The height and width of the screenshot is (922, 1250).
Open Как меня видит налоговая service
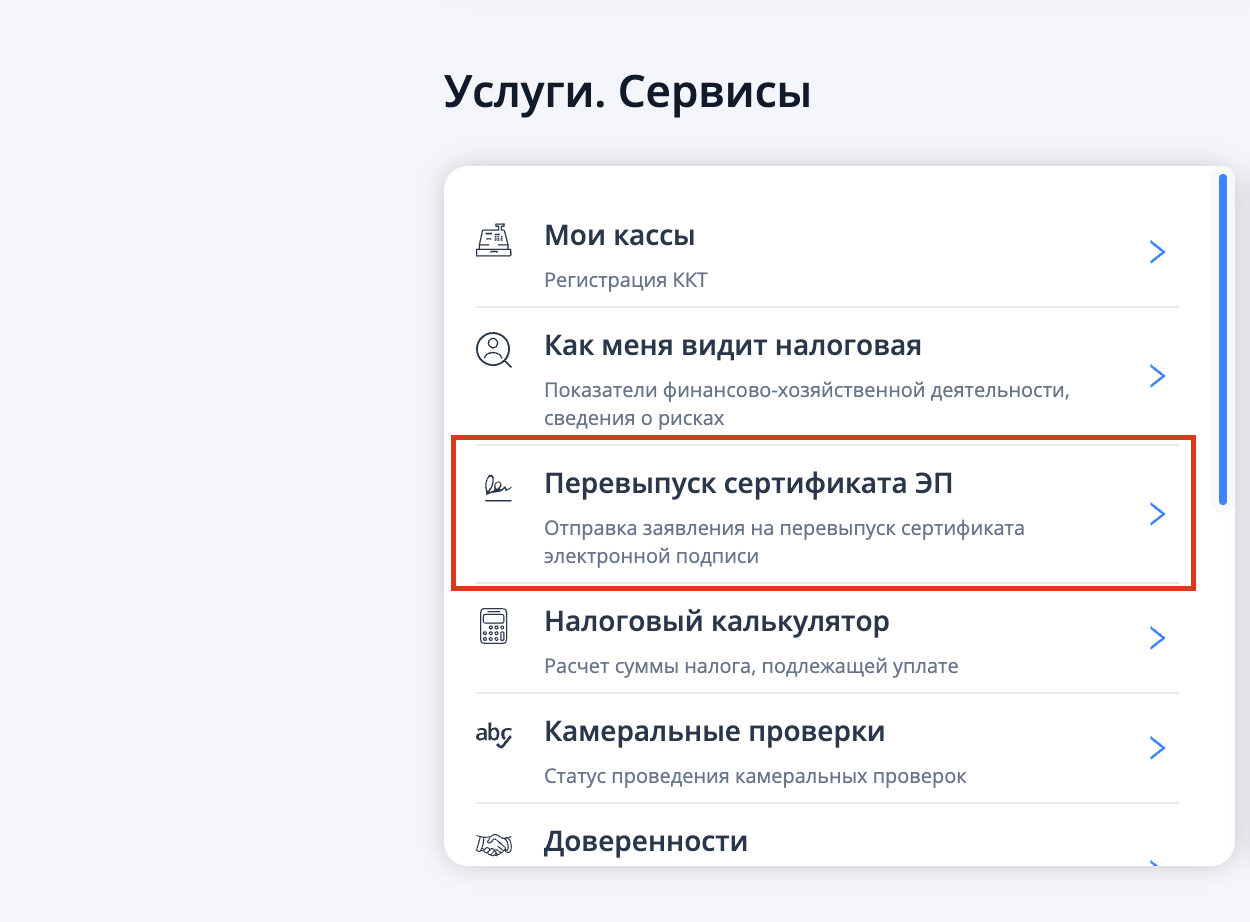[x=826, y=376]
